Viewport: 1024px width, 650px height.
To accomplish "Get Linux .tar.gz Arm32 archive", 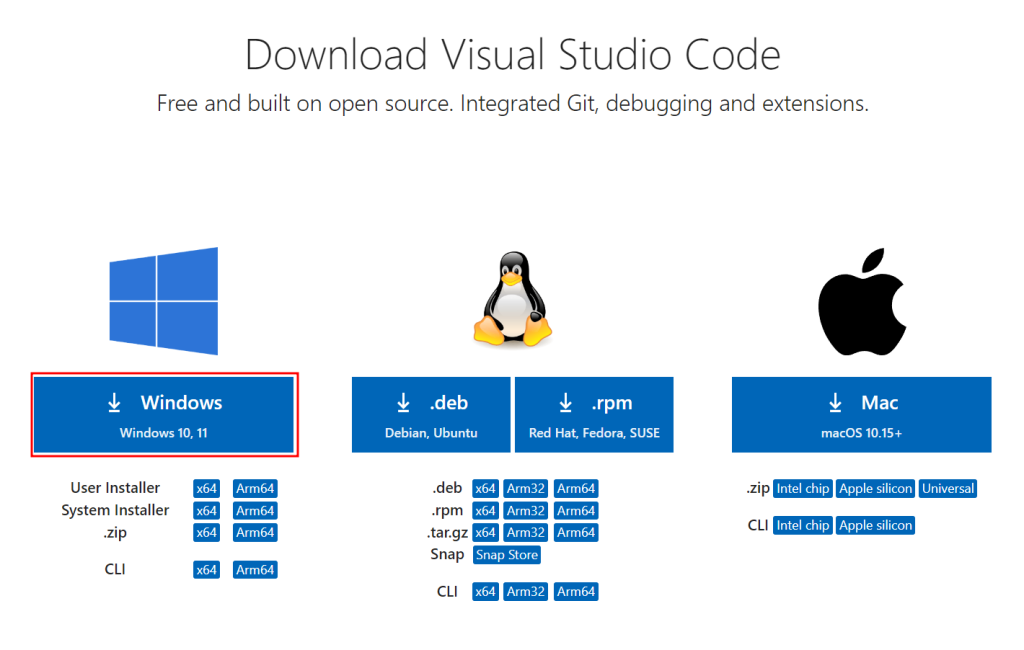I will coord(526,532).
